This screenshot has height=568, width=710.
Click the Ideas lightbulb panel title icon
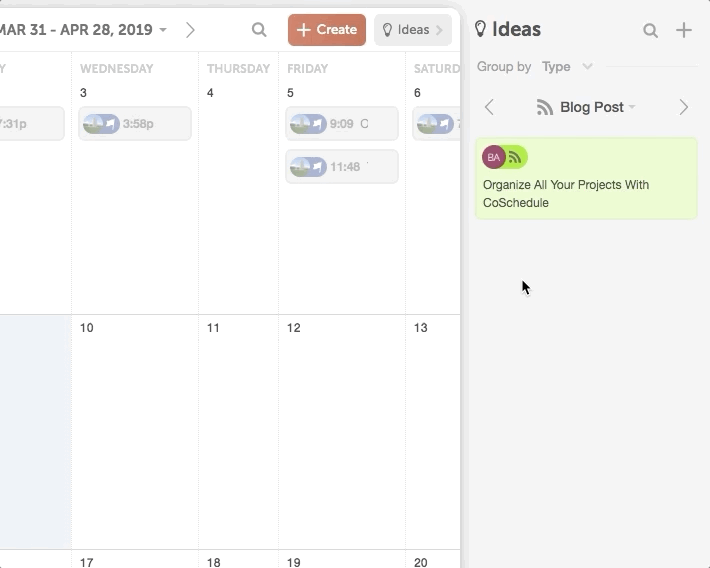[x=480, y=29]
